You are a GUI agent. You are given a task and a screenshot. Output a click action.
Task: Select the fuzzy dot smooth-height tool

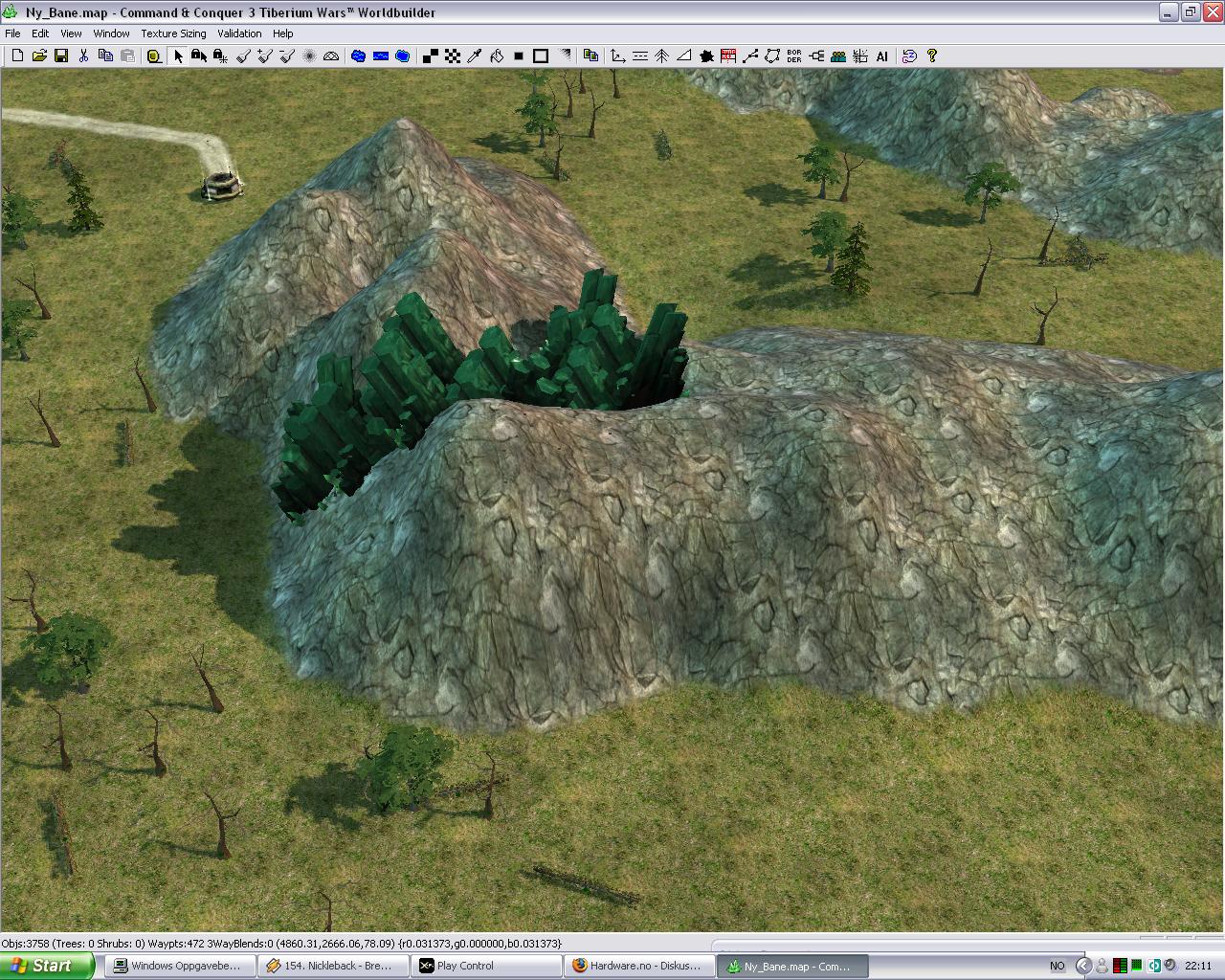pos(309,56)
